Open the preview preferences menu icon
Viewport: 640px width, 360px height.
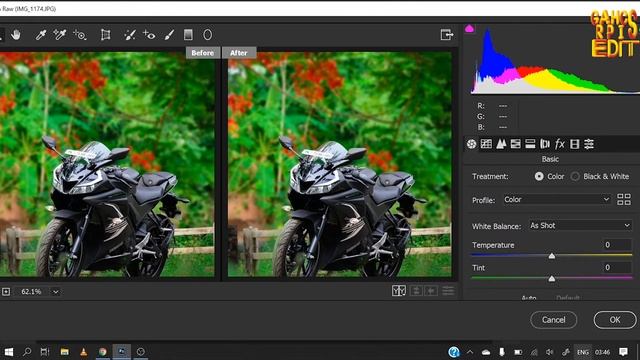pyautogui.click(x=448, y=291)
